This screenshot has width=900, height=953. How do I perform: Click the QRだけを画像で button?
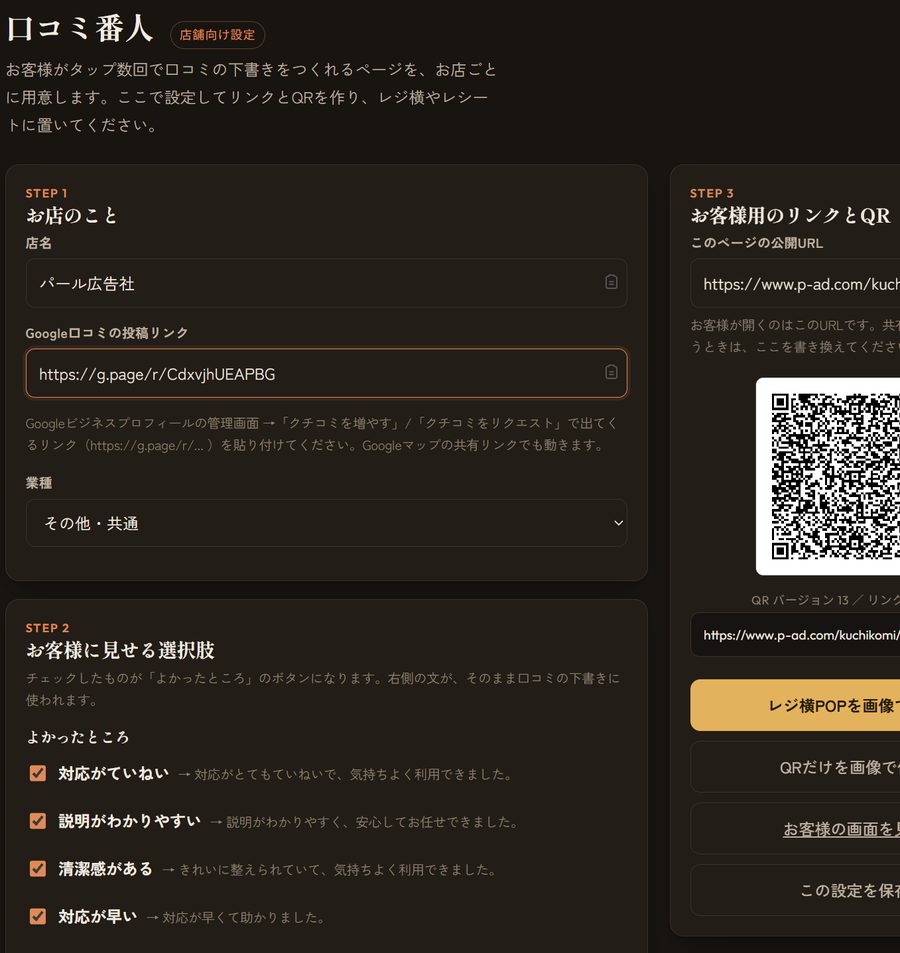795,767
